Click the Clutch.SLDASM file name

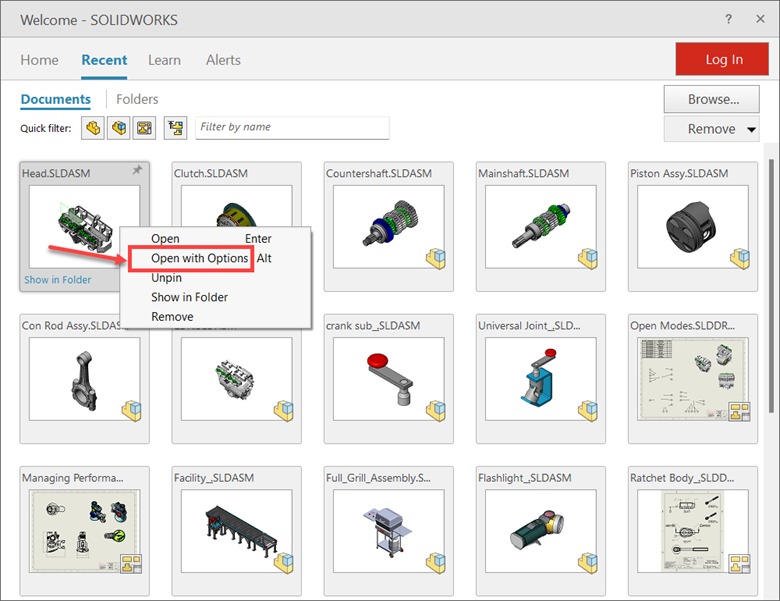tap(210, 174)
